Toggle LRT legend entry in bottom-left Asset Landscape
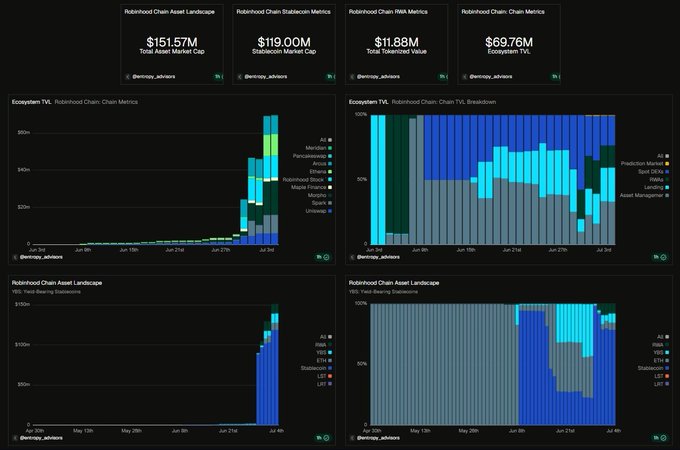 click(x=324, y=384)
